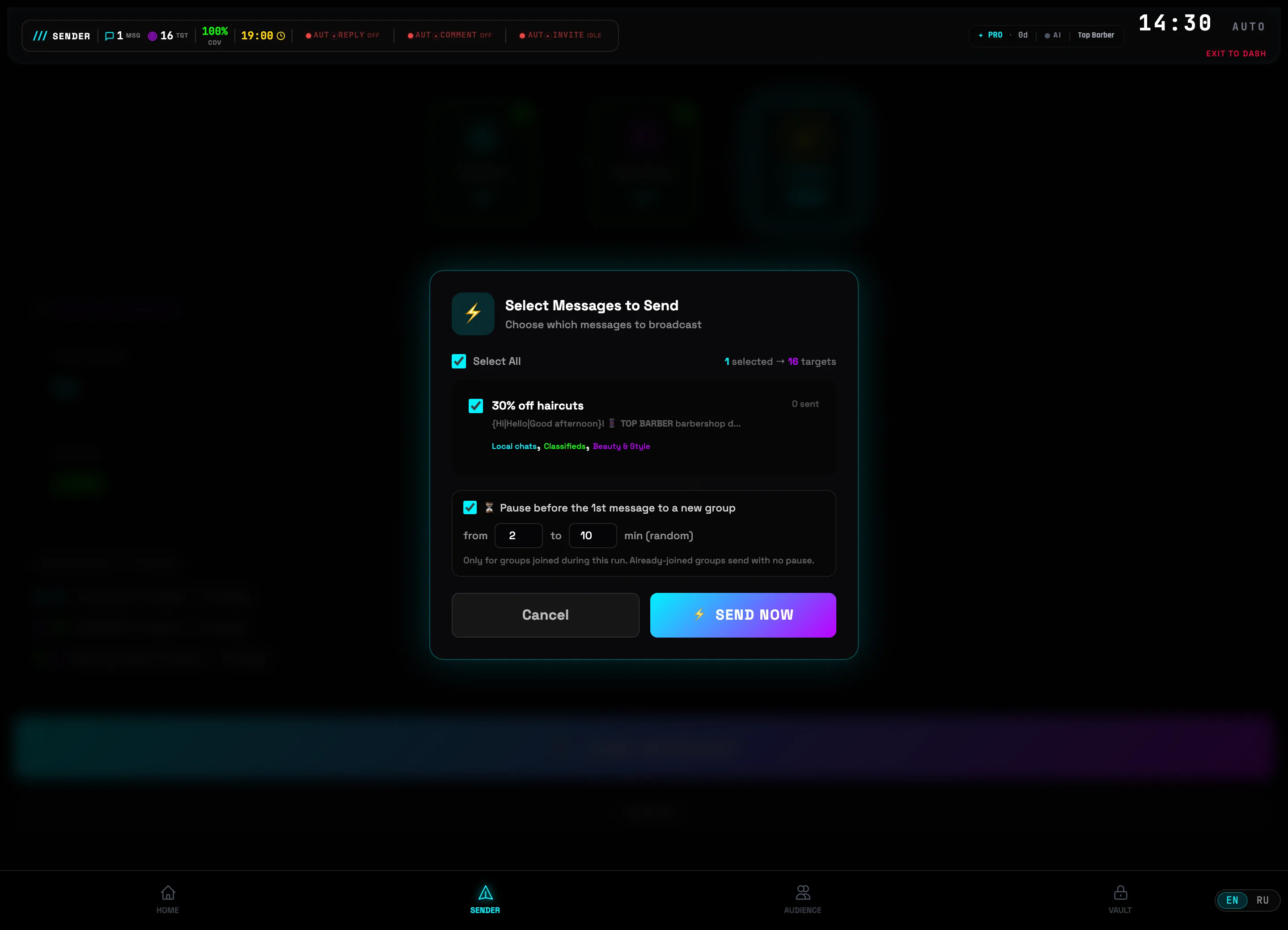The image size is (1288, 930).
Task: Click the message bubble icon next to 1 MSG
Action: [110, 36]
